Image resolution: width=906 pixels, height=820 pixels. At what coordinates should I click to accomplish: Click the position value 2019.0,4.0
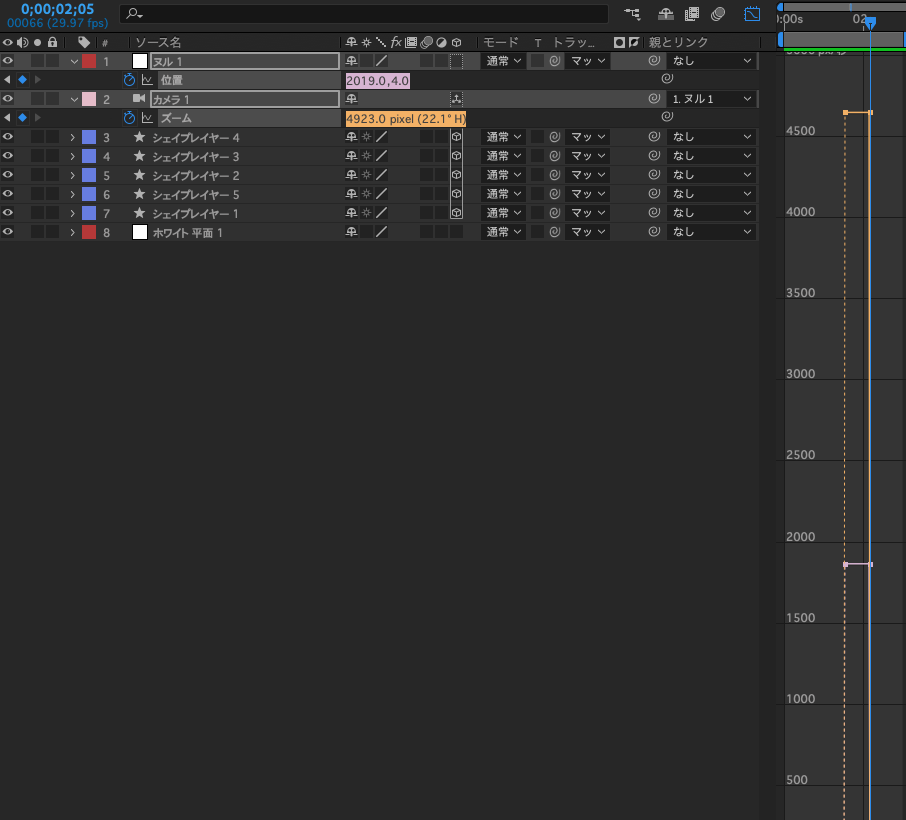click(x=378, y=80)
